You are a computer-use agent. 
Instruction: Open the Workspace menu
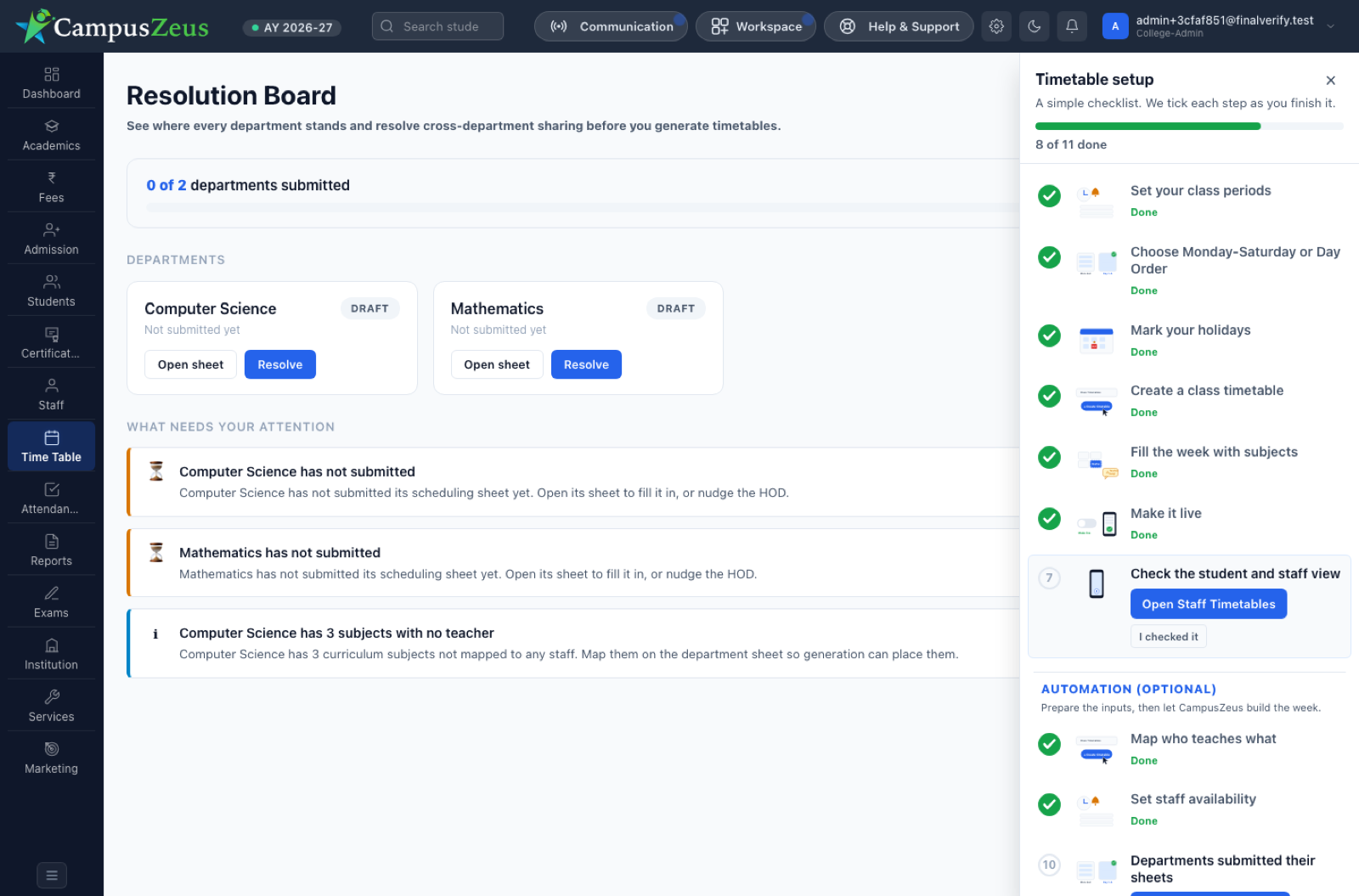click(x=756, y=26)
